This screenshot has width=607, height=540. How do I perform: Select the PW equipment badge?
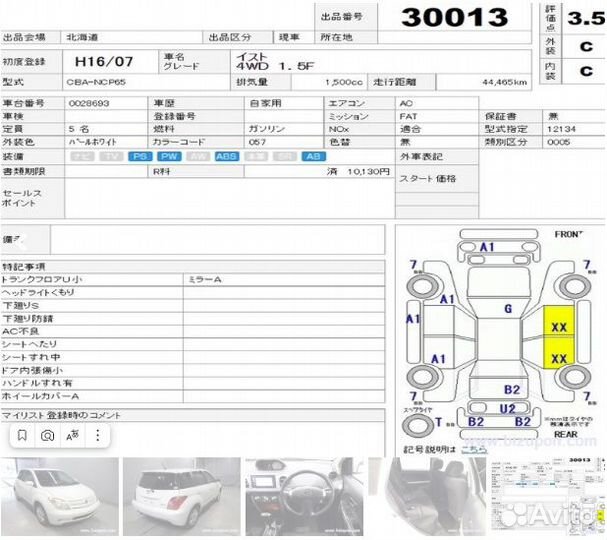point(169,156)
